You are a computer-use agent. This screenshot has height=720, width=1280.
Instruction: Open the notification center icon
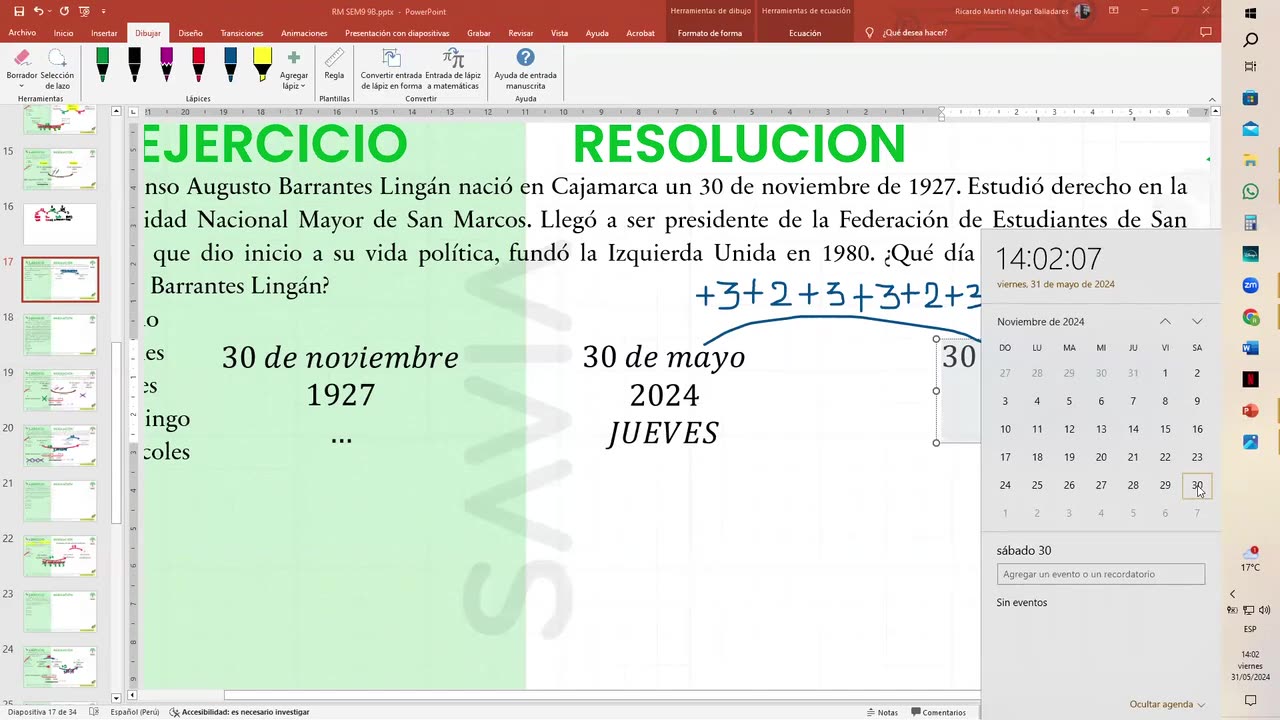tap(1250, 701)
